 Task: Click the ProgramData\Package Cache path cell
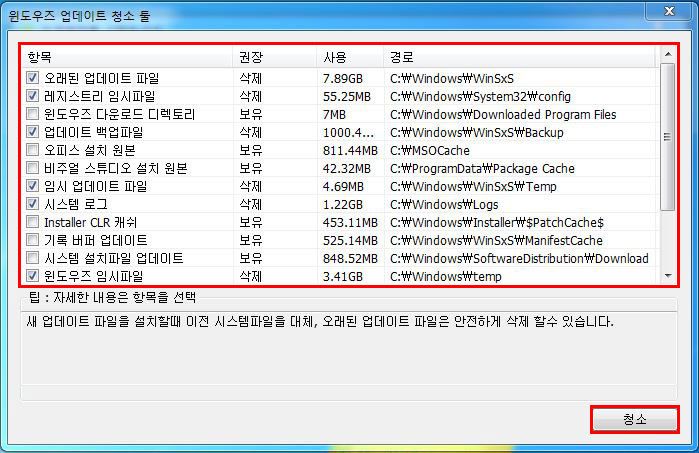point(482,169)
